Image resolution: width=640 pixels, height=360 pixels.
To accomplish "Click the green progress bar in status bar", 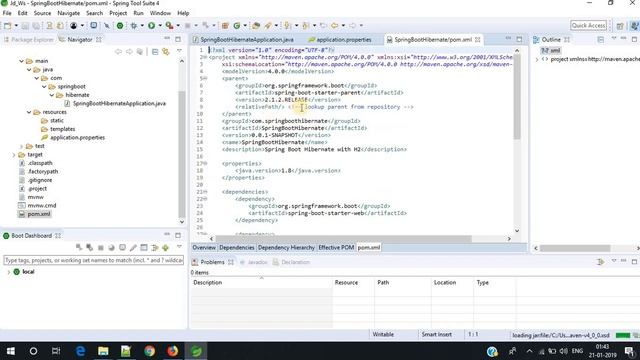I will (623, 335).
